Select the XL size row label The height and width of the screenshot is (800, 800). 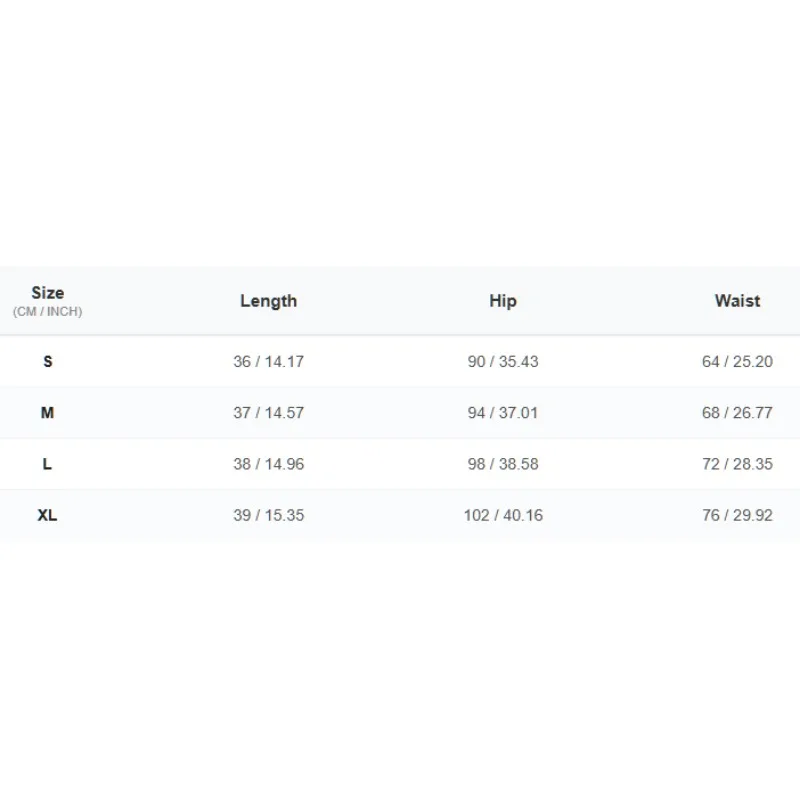(47, 515)
